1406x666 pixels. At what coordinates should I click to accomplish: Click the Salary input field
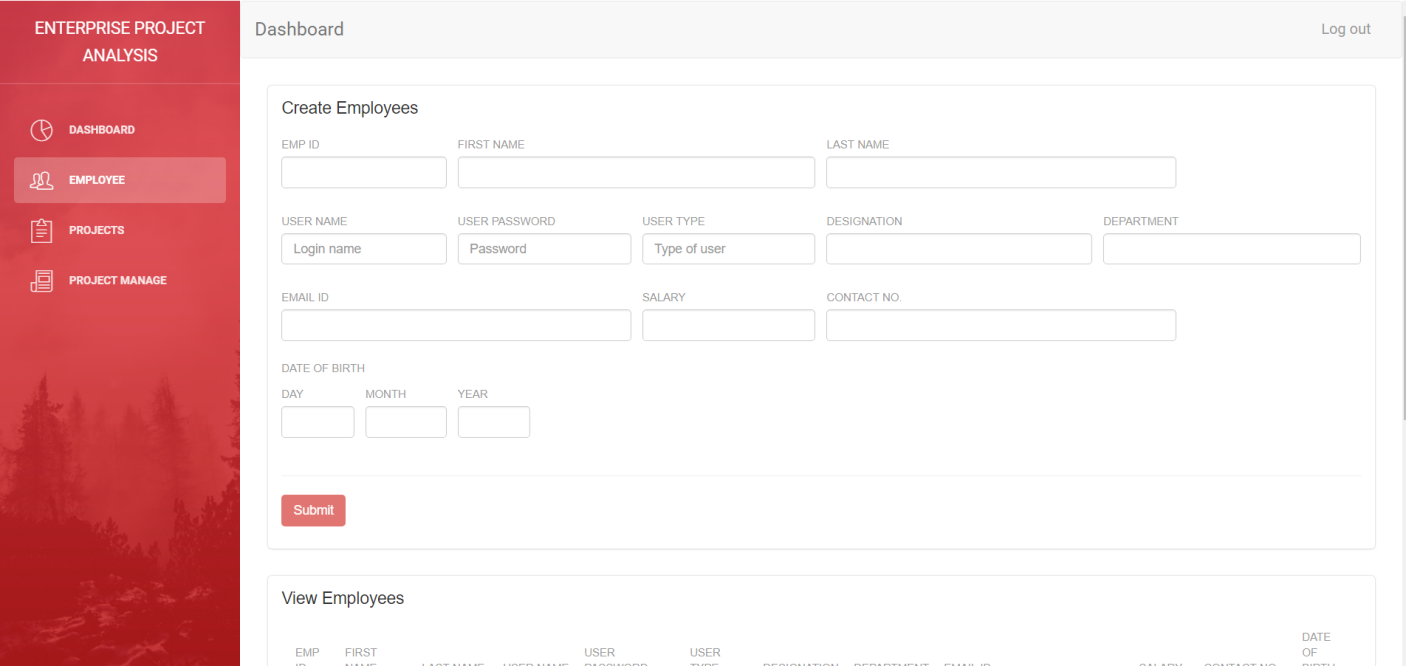[x=728, y=325]
